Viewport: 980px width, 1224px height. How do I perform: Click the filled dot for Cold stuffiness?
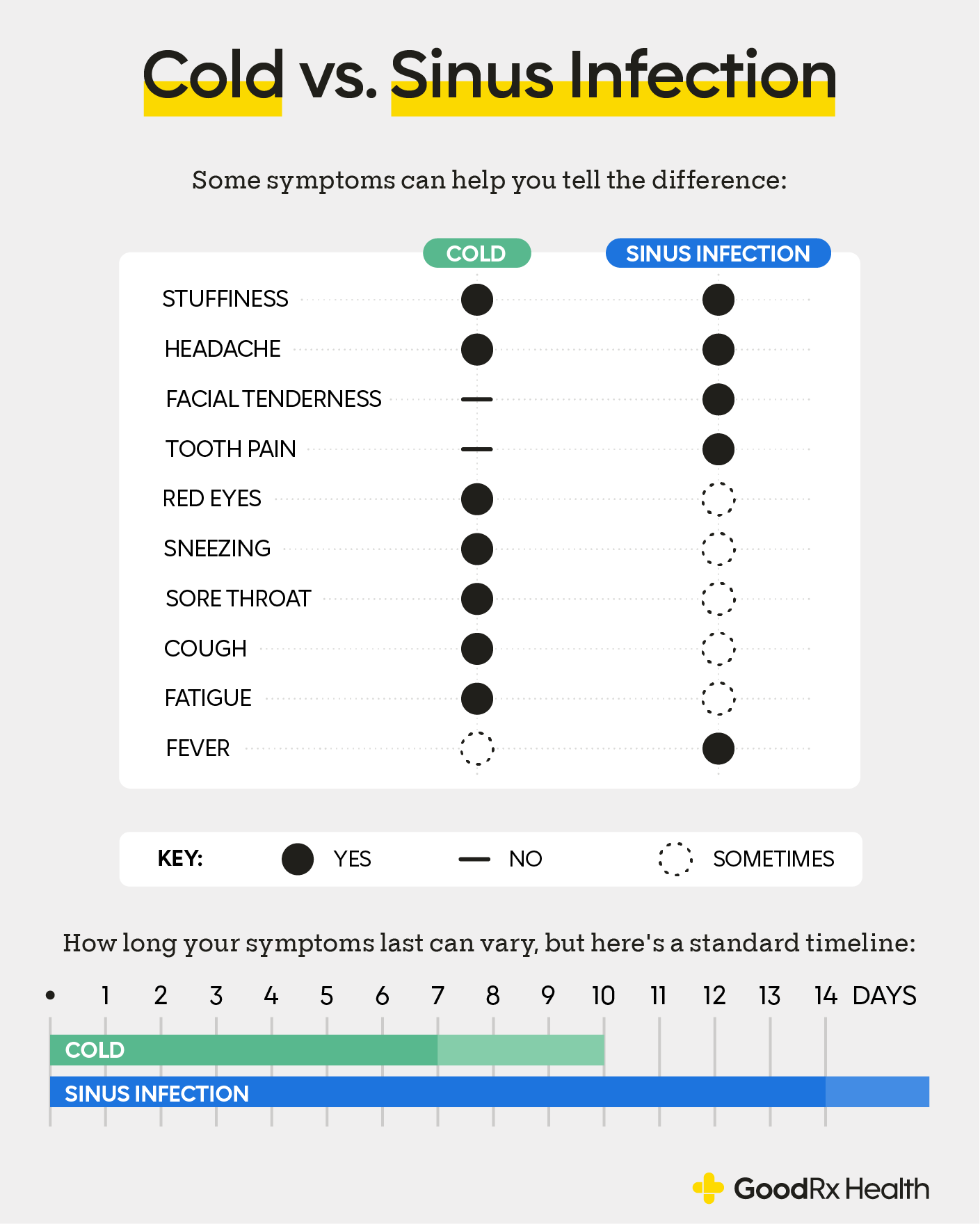tap(477, 300)
